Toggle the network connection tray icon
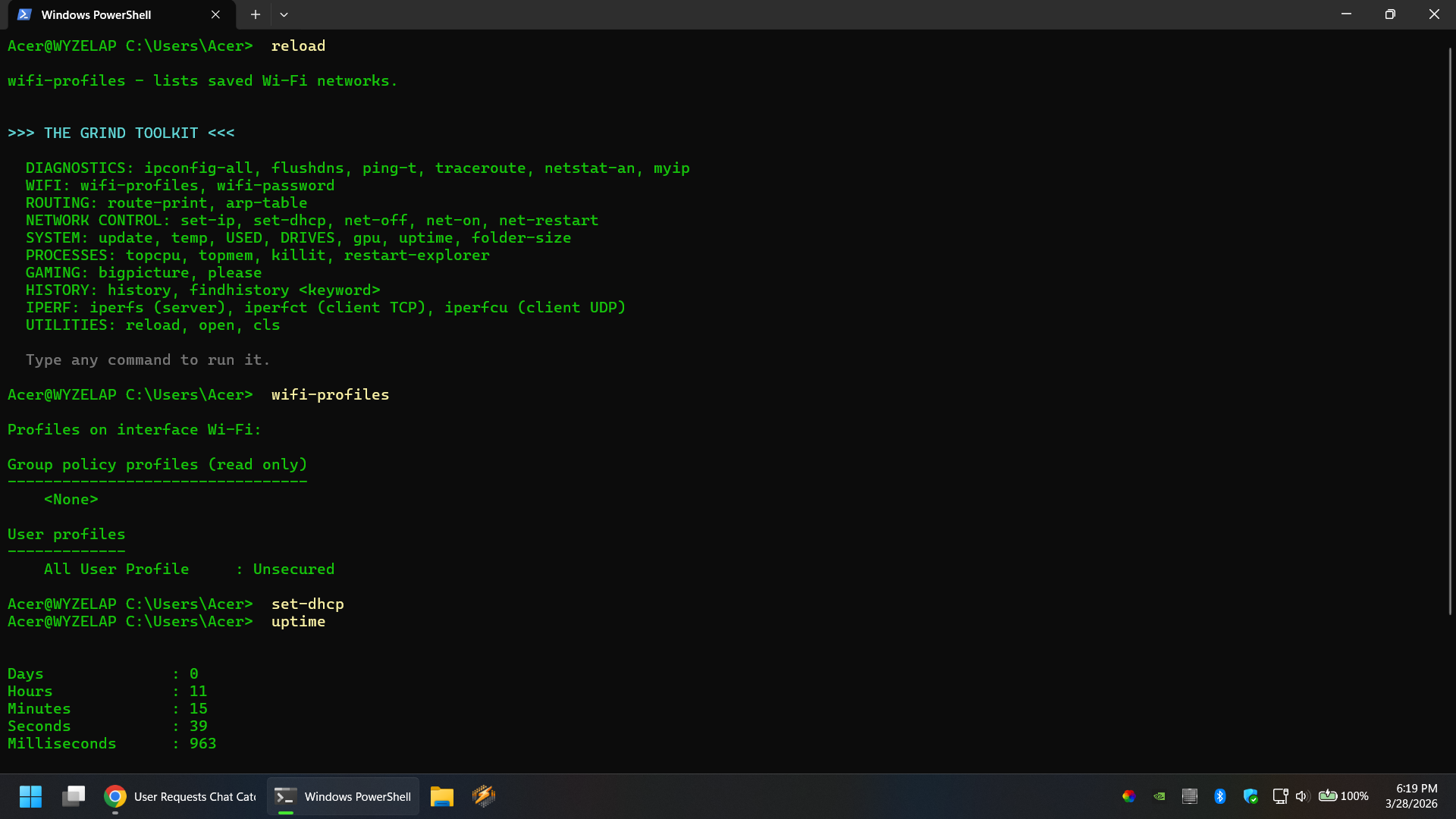 pyautogui.click(x=1280, y=796)
